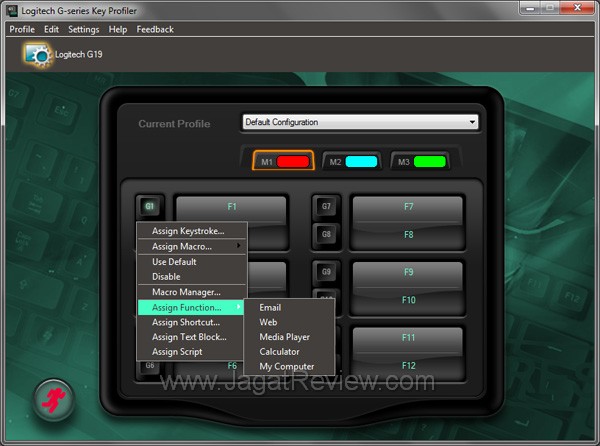Select Email in the function submenu
The height and width of the screenshot is (446, 600).
point(289,308)
